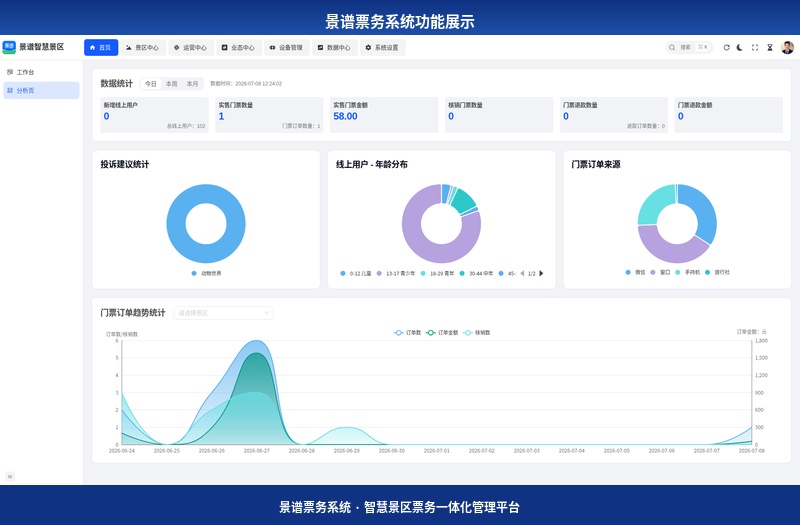Viewport: 800px width, 525px height.
Task: Click the 景谱智慧景区 logo icon
Action: coord(9,47)
